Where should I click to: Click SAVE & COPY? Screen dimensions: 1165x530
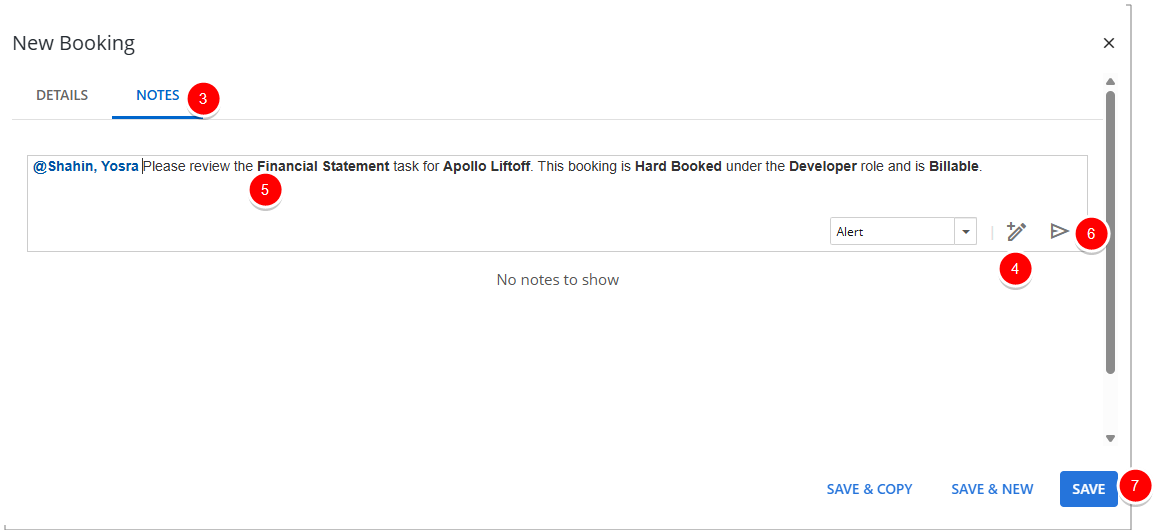(869, 489)
